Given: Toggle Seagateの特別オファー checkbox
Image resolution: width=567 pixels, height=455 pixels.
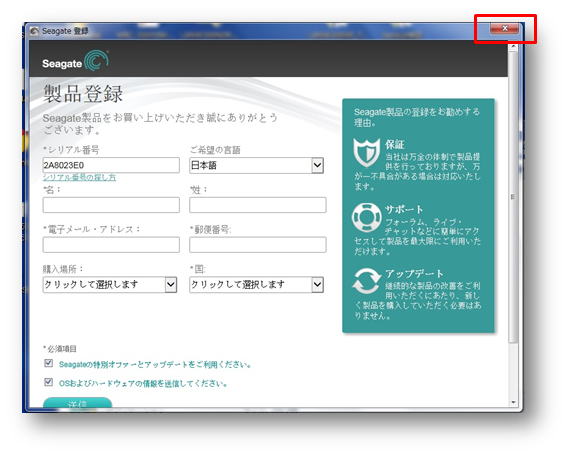Looking at the screenshot, I should (48, 363).
